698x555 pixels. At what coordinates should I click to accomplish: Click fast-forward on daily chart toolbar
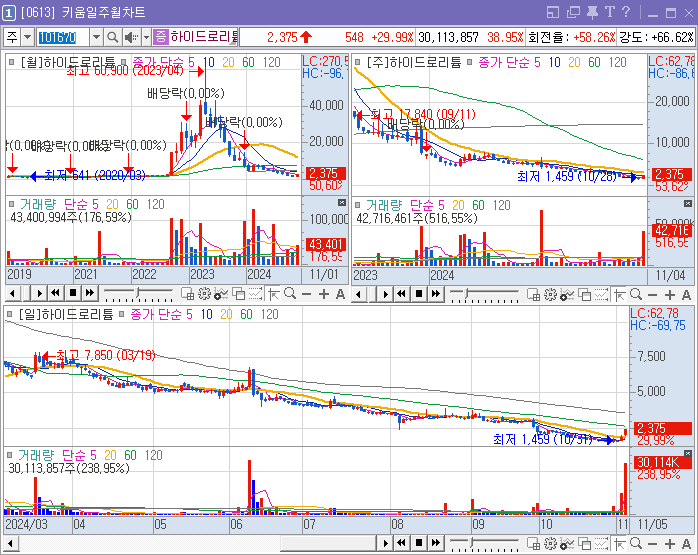click(436, 543)
